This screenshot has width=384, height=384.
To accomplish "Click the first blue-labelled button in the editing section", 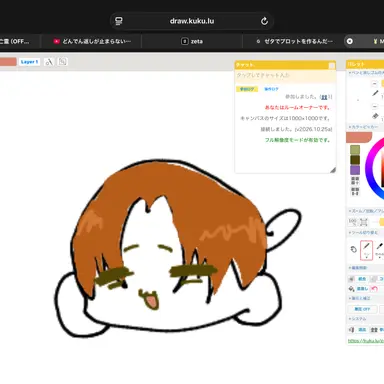I will click(x=359, y=279).
